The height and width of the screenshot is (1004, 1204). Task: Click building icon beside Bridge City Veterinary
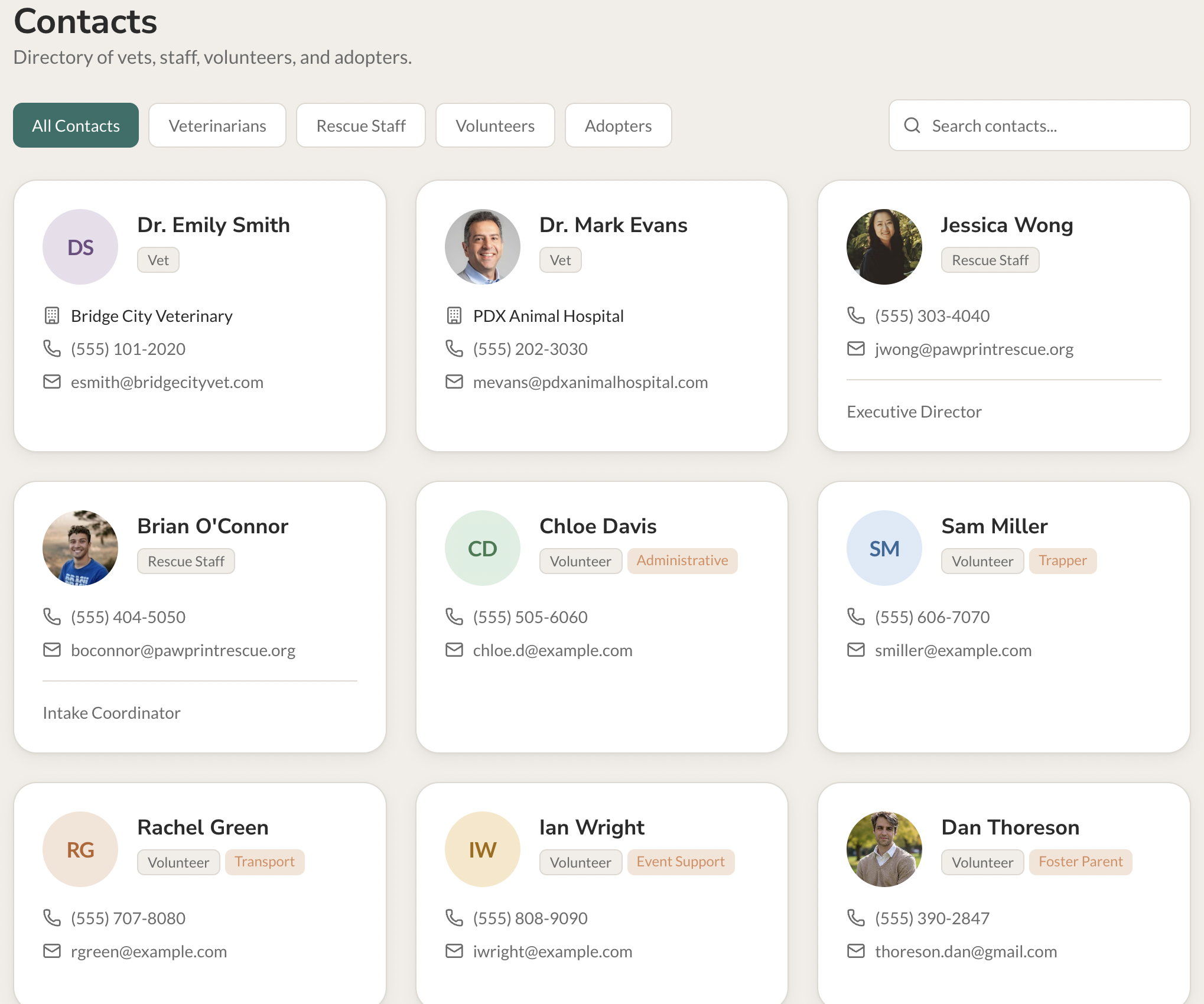[x=52, y=316]
